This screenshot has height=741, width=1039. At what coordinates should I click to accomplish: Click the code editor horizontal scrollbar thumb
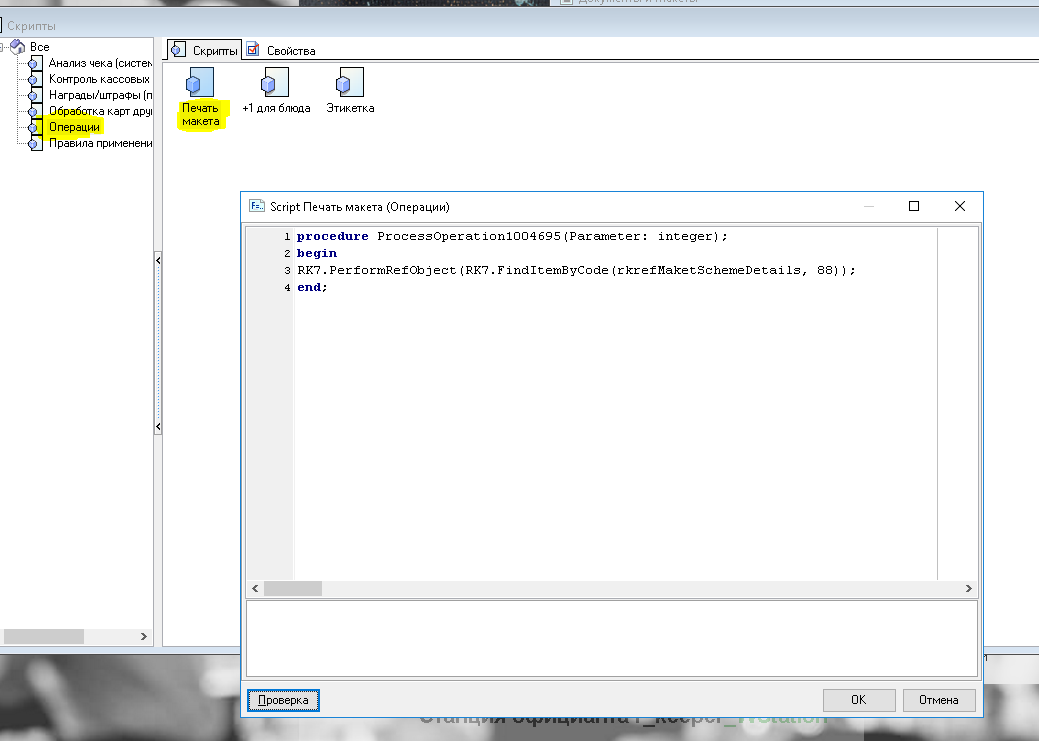point(293,589)
